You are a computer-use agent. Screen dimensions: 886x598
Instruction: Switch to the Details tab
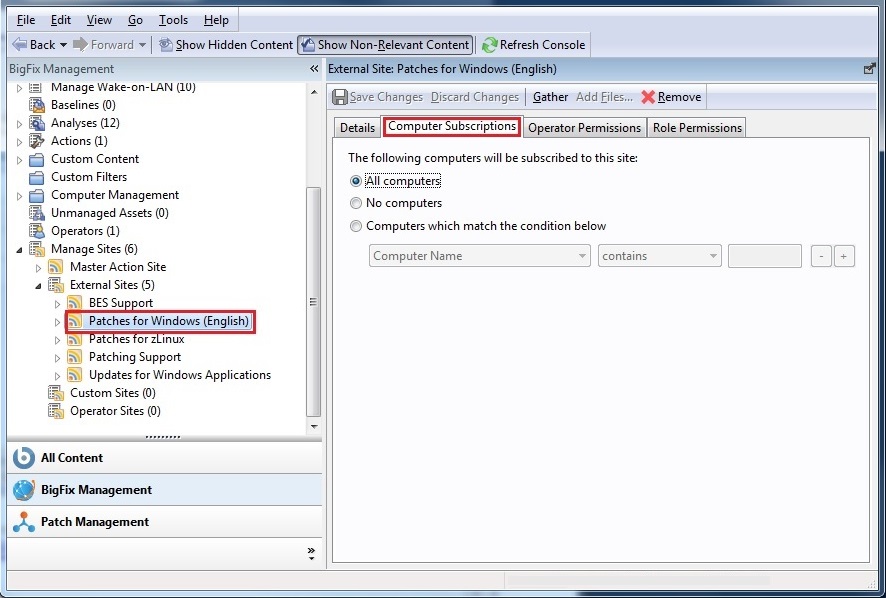[x=357, y=128]
